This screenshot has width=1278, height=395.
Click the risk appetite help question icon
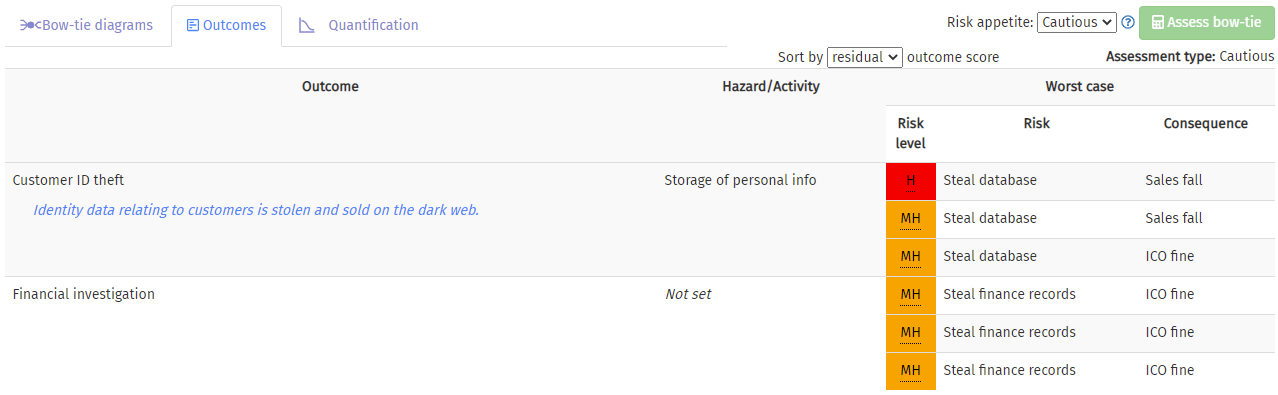point(1128,22)
